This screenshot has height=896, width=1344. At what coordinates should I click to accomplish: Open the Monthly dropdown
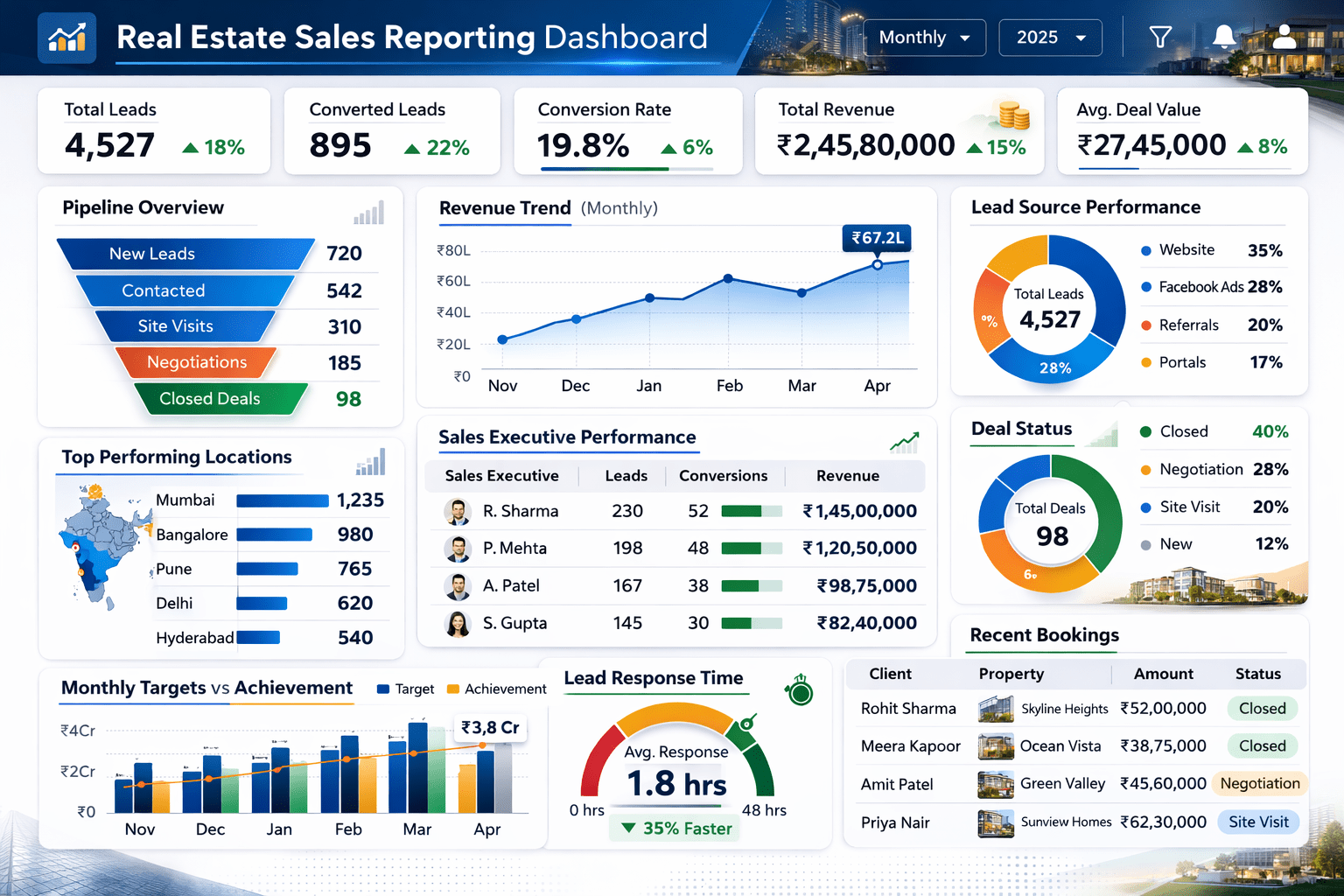point(924,37)
